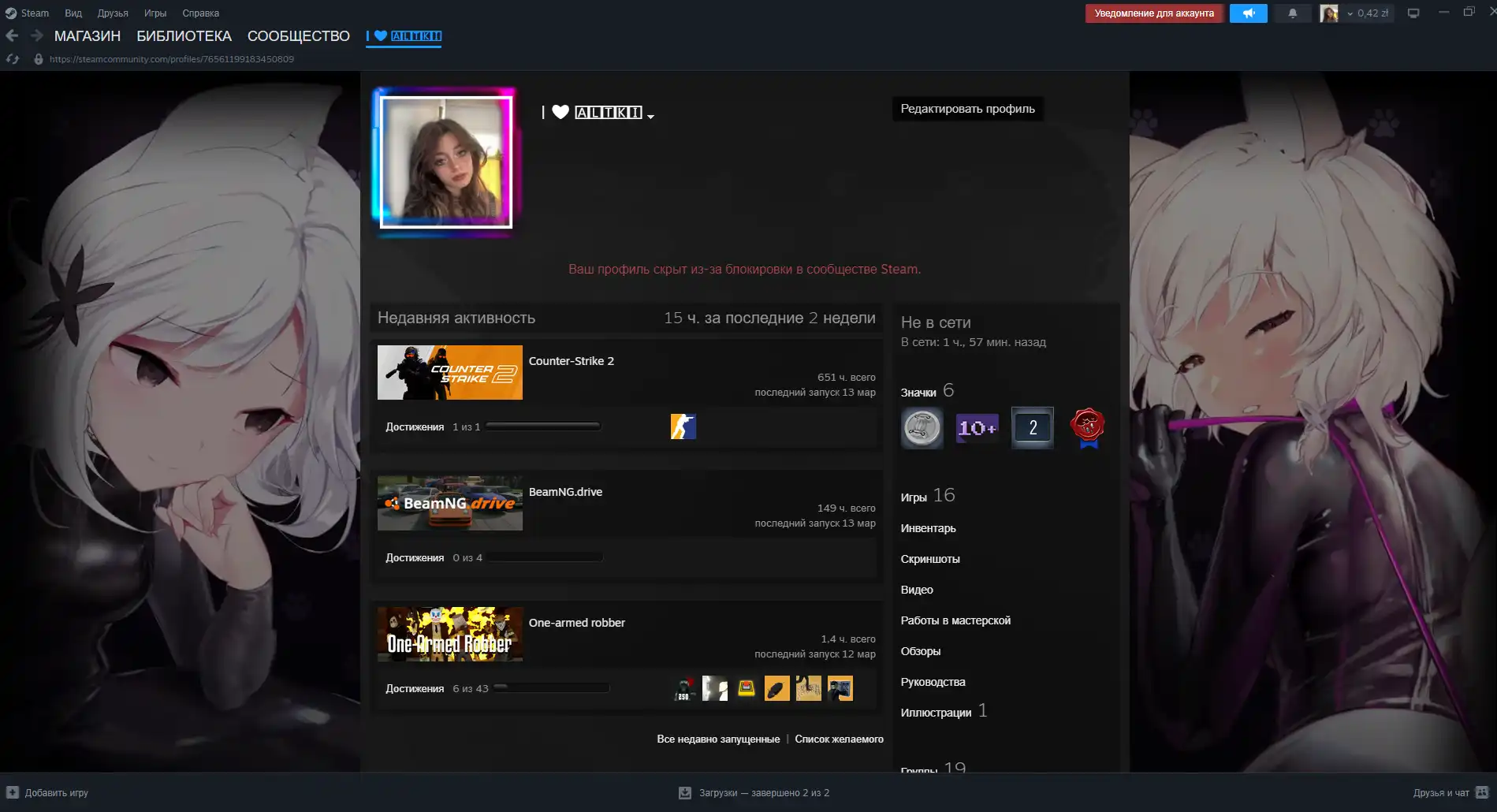Click Редактировать профиль button
Image resolution: width=1497 pixels, height=812 pixels.
click(x=968, y=109)
